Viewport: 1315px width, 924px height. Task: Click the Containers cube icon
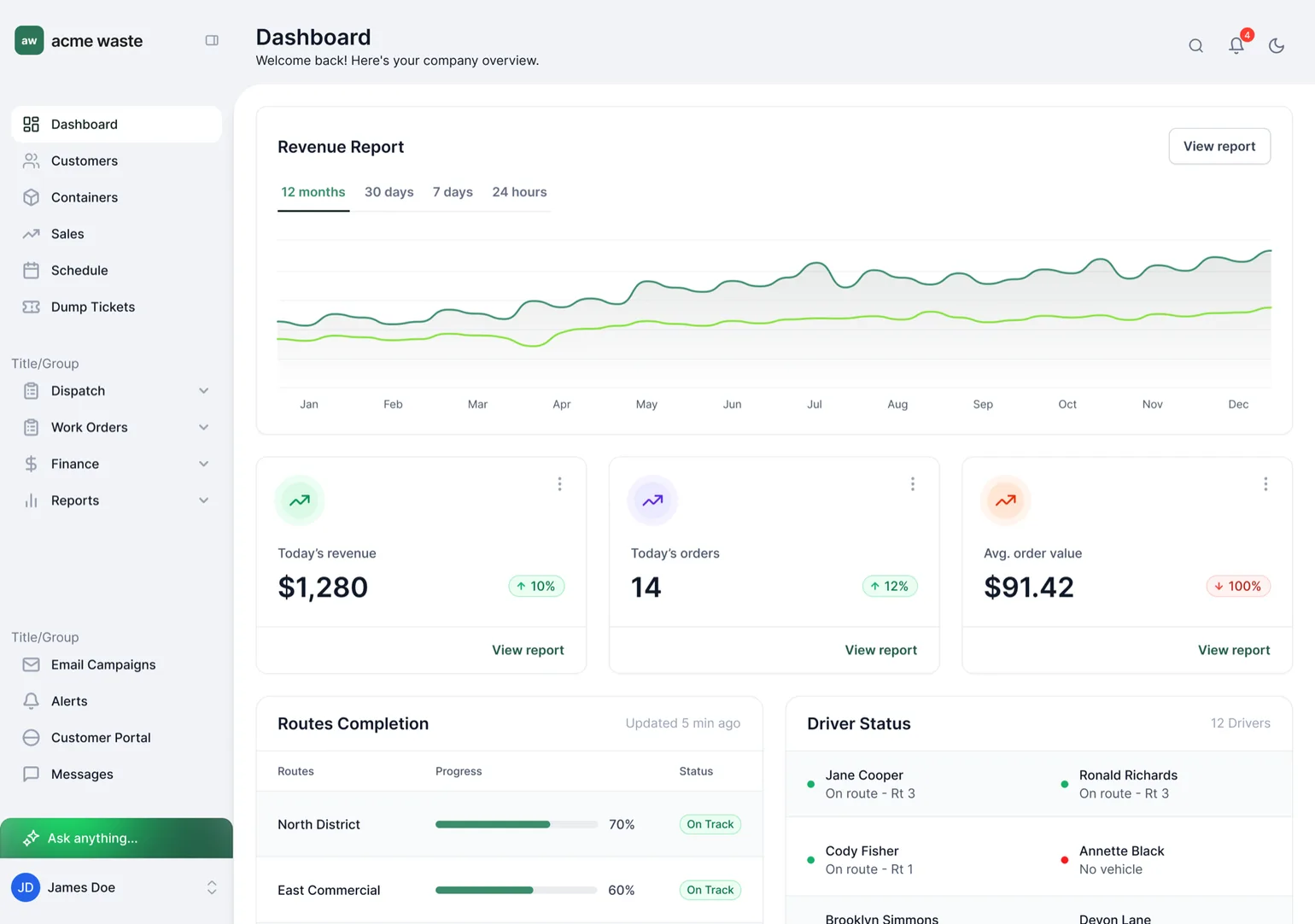click(32, 197)
